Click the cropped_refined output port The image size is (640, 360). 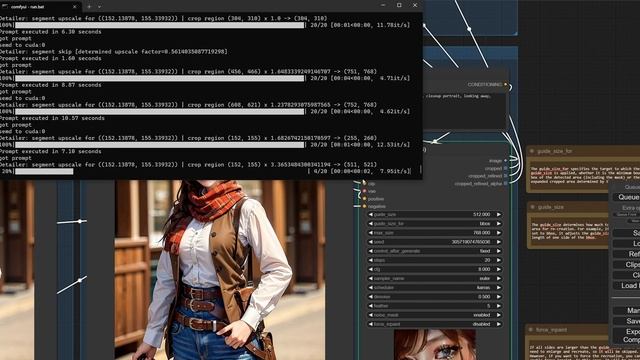(x=506, y=176)
